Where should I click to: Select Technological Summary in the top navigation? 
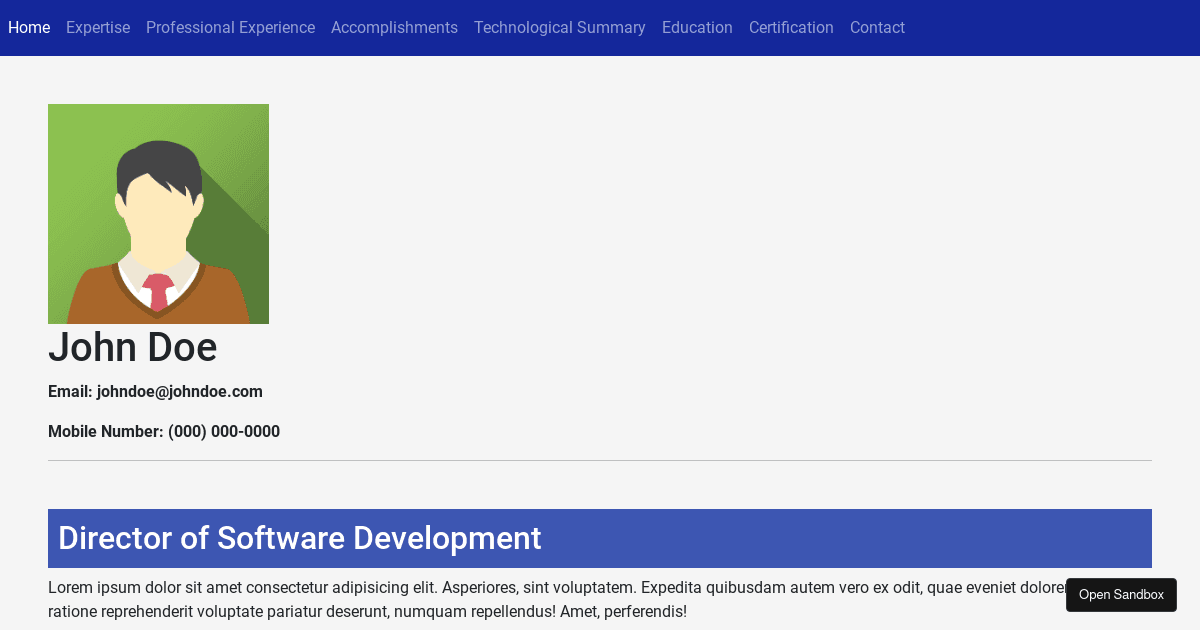tap(559, 28)
